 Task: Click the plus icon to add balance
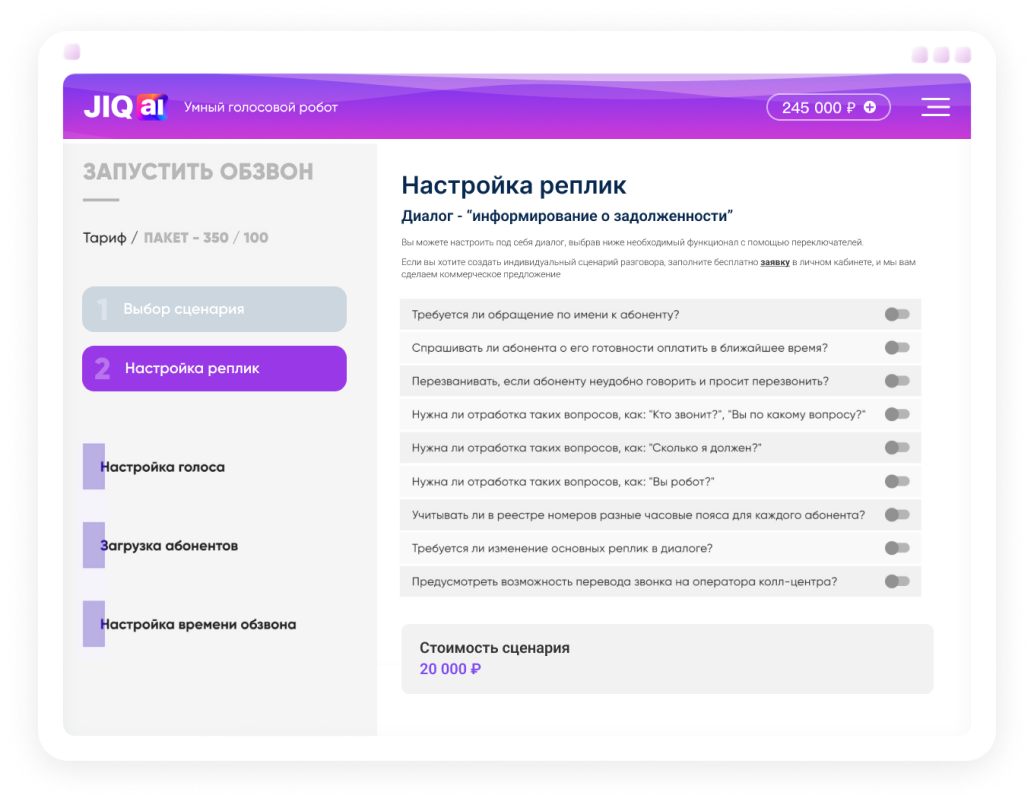(870, 107)
